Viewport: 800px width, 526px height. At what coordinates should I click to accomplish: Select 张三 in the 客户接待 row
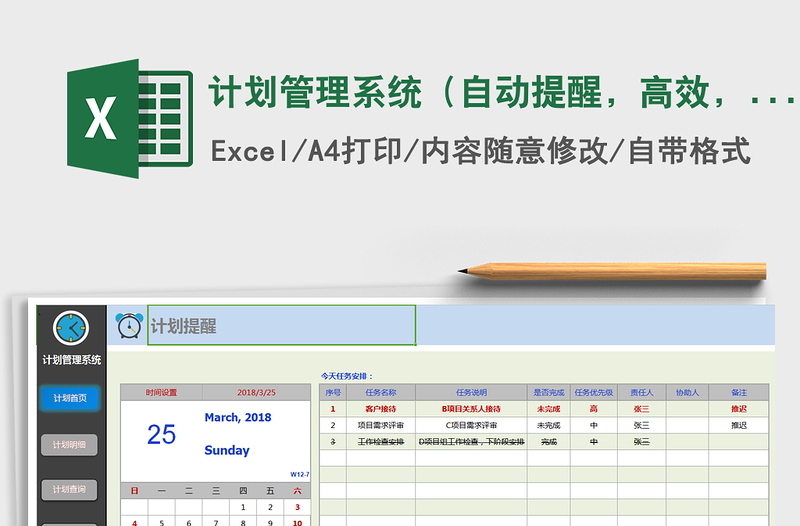pyautogui.click(x=641, y=409)
